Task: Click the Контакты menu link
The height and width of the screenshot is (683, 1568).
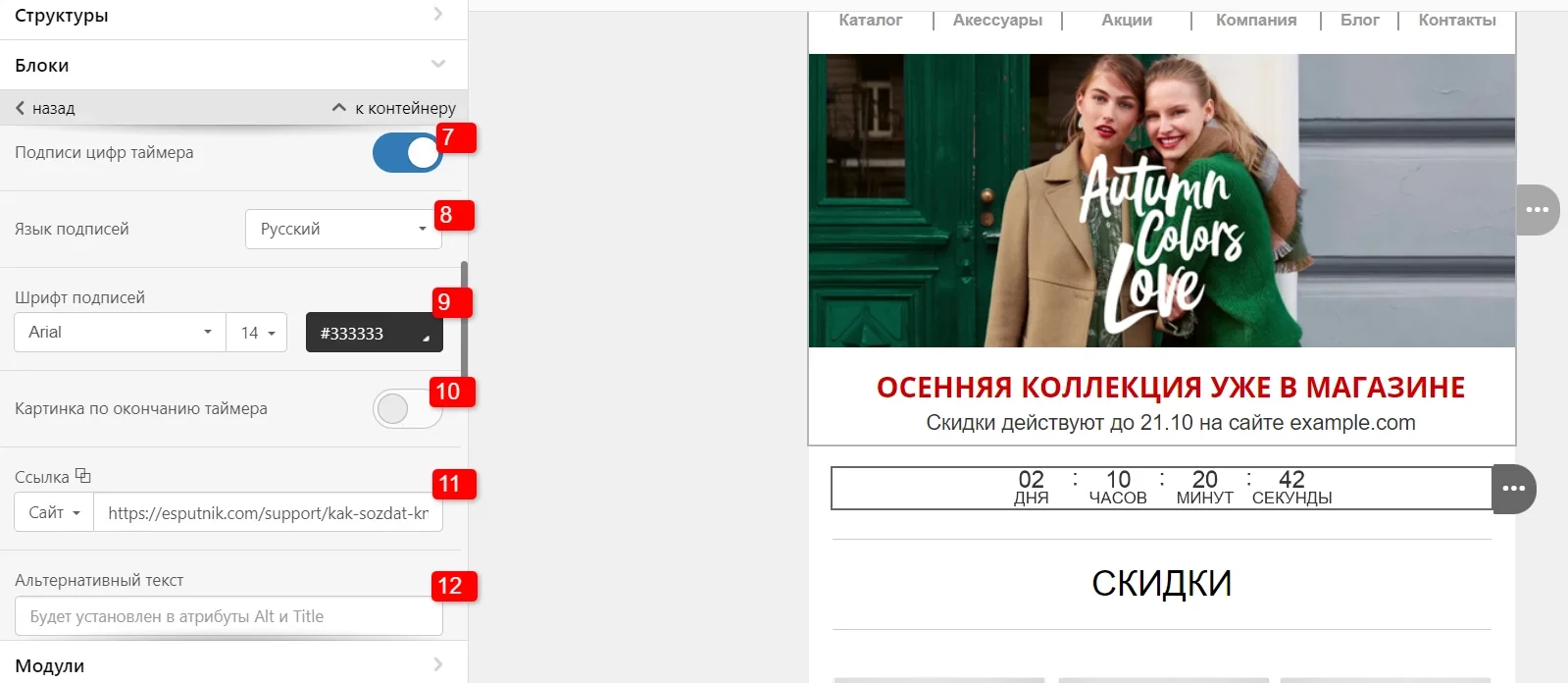Action: click(1457, 20)
